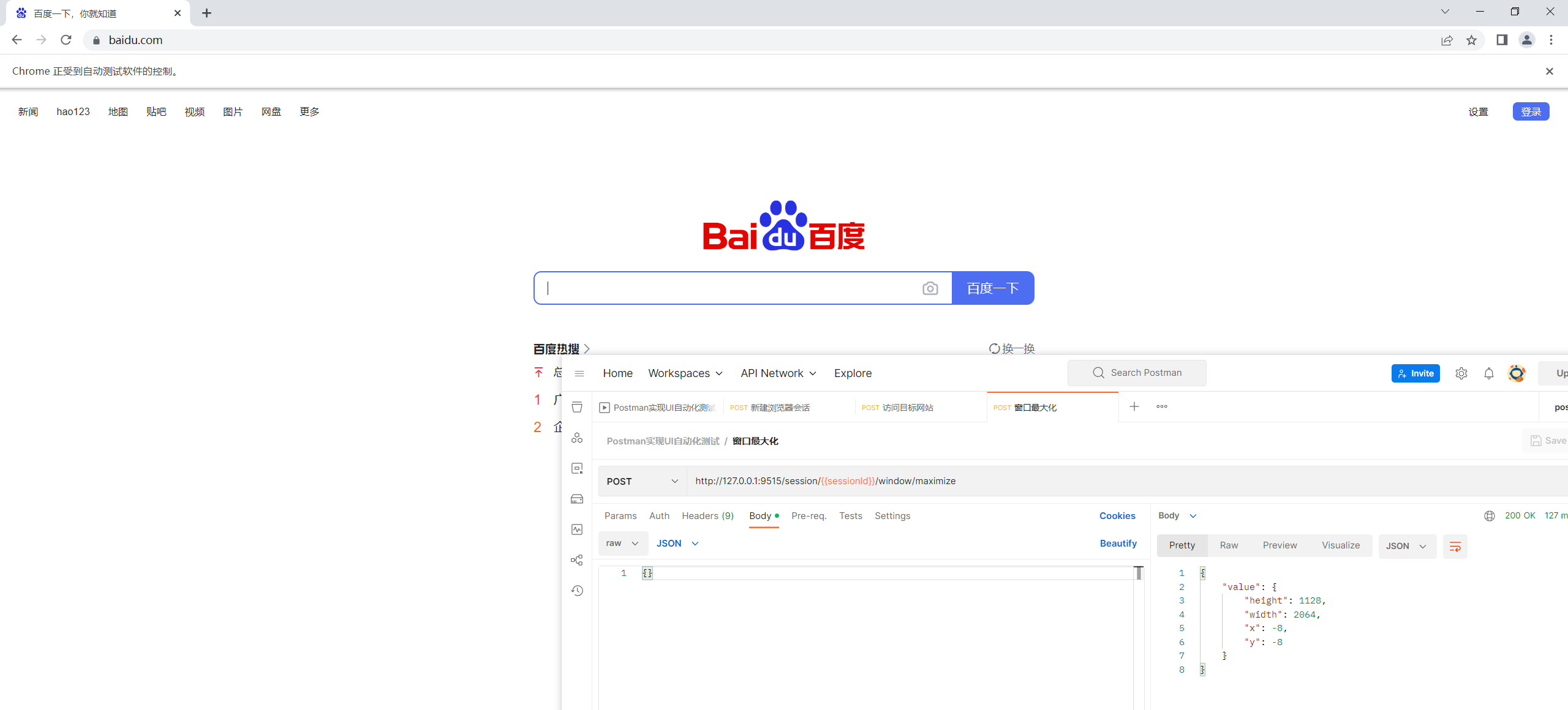1568x710 pixels.
Task: Toggle Chrome side panel icon
Action: pyautogui.click(x=1502, y=40)
